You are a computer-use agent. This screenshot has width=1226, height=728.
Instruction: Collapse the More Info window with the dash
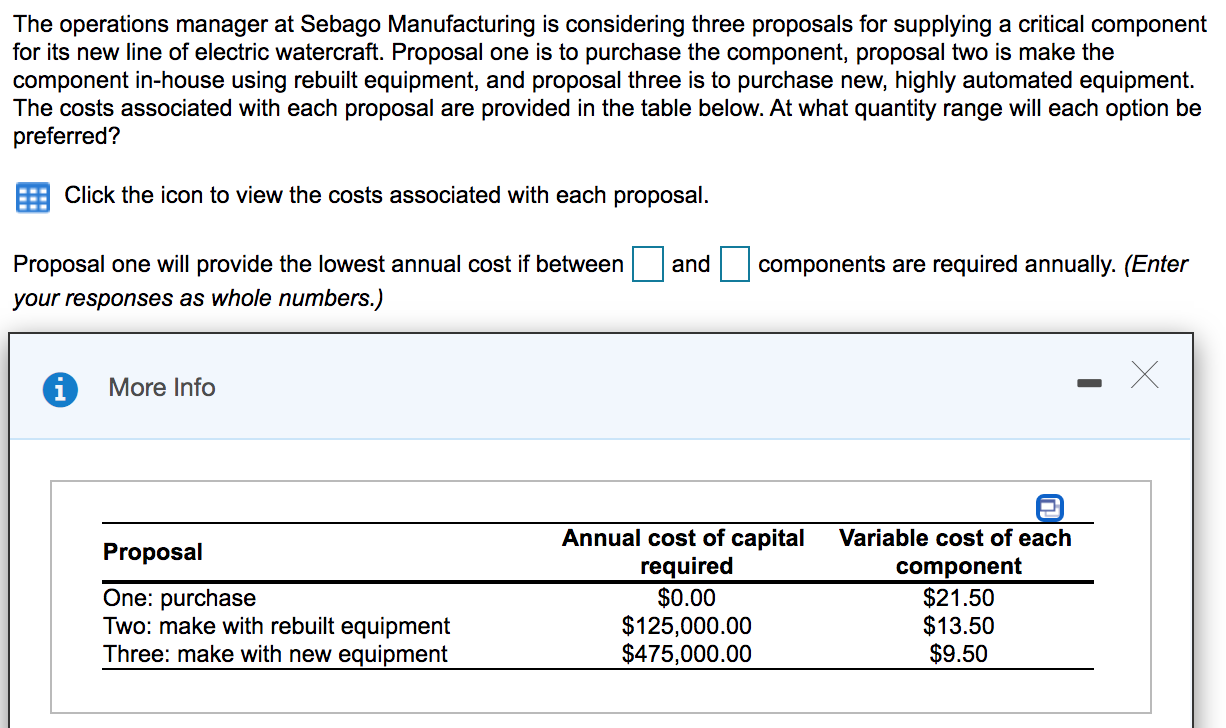pos(1089,382)
